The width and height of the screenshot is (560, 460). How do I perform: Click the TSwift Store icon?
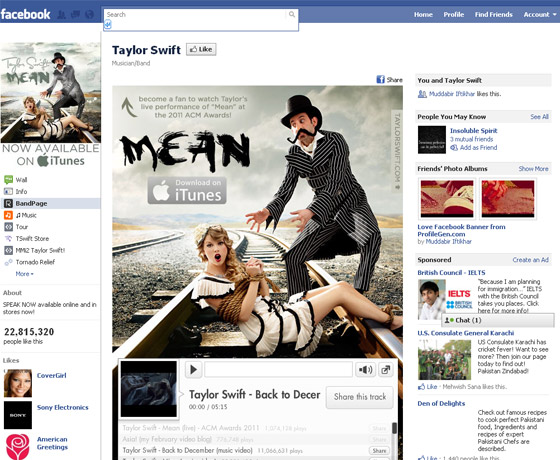(x=8, y=239)
